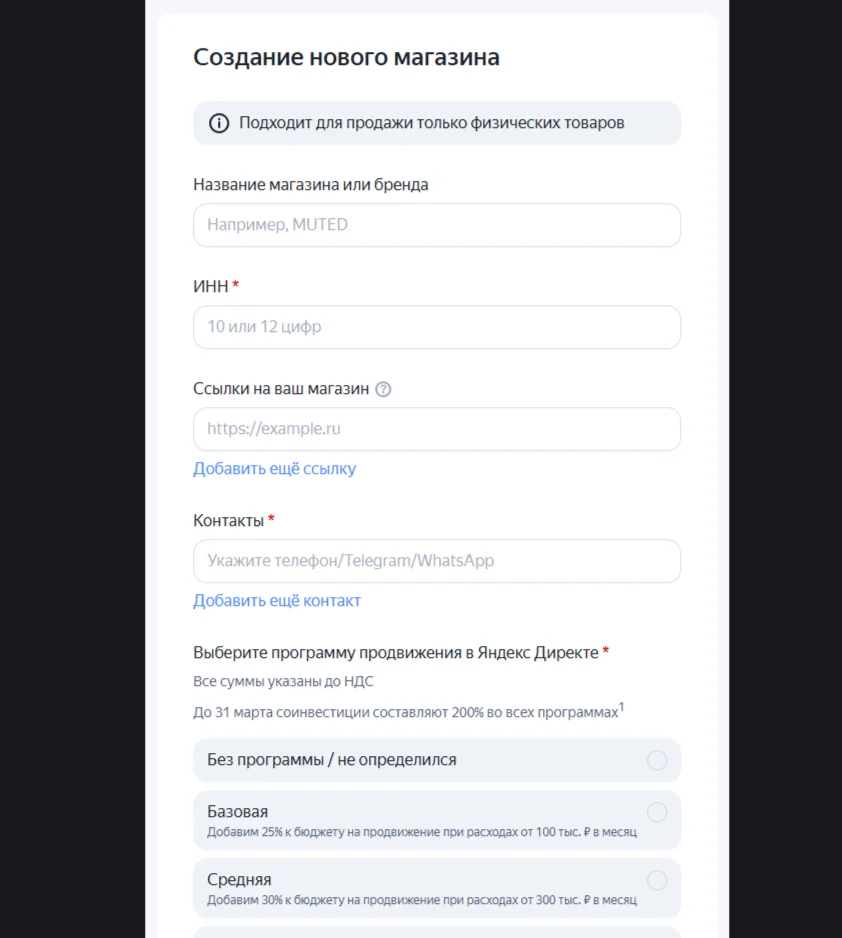This screenshot has width=842, height=938.
Task: Click "Добавить ещё ссылку" link
Action: 274,468
